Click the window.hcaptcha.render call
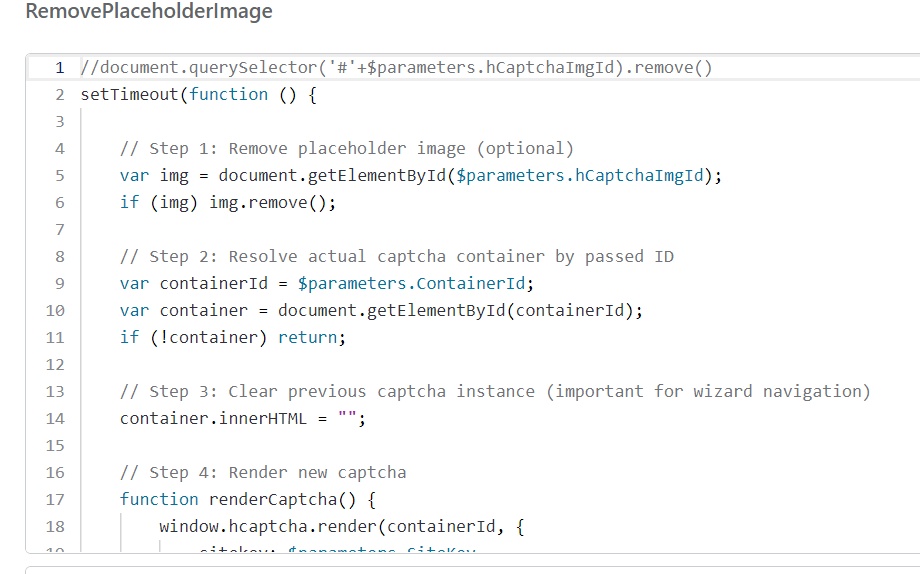 pos(271,527)
